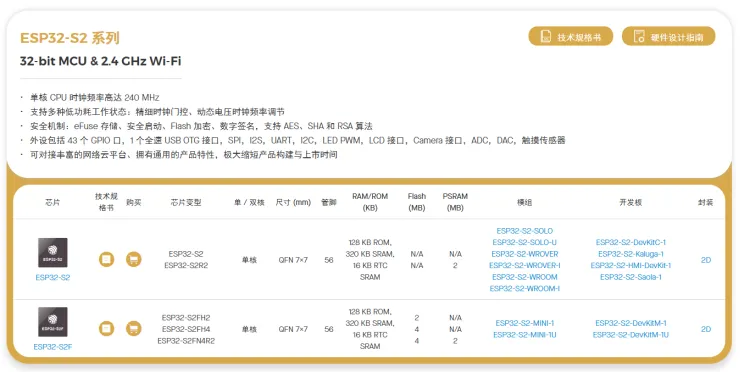Click the ESP32-S2 chip image
750x372 pixels.
(53, 253)
